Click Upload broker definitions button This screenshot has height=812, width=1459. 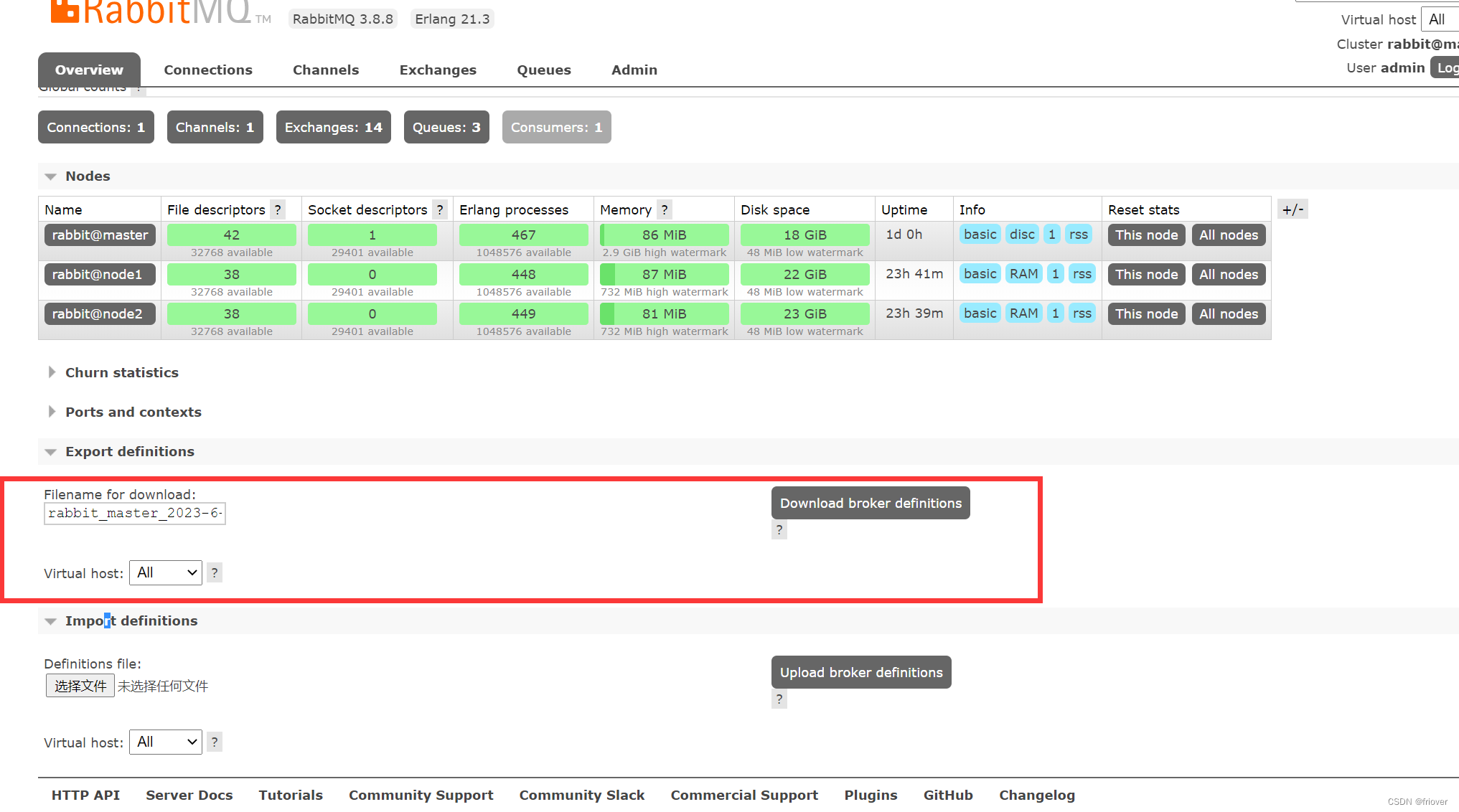(x=861, y=672)
